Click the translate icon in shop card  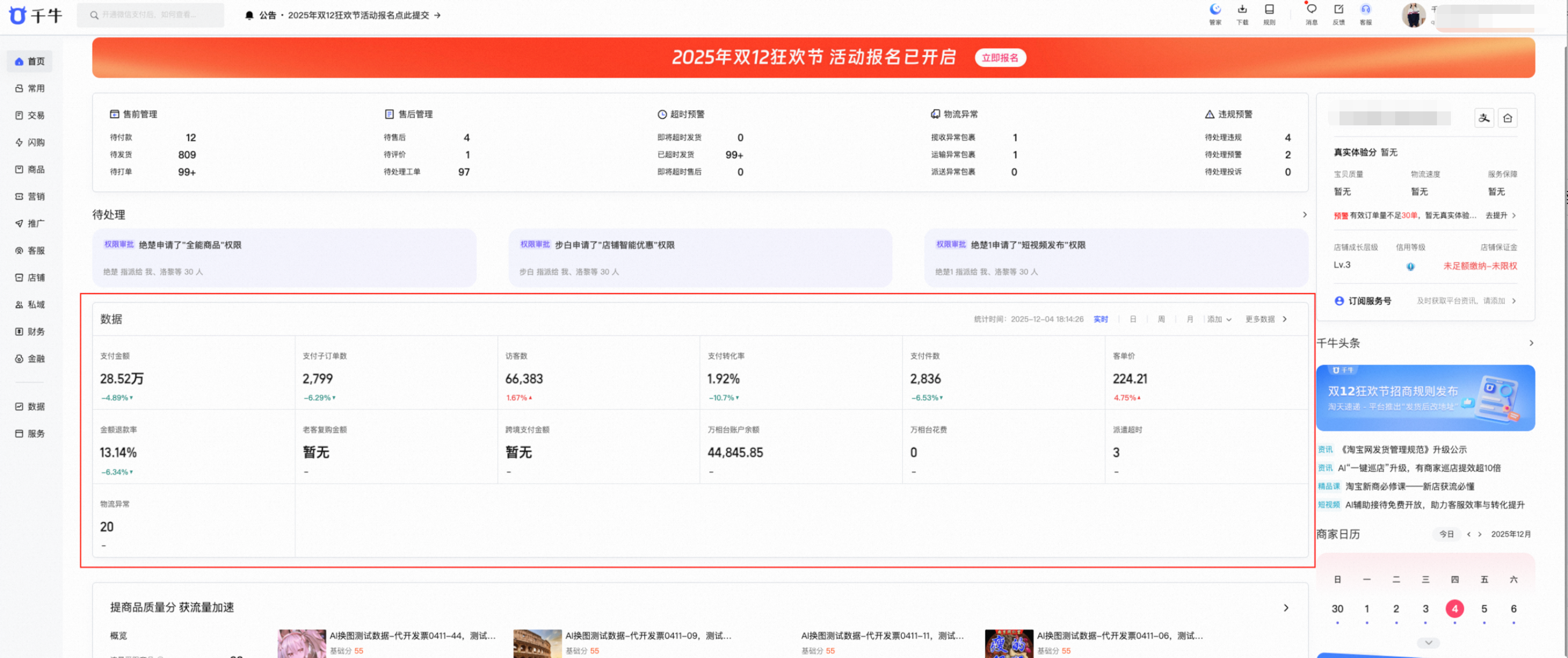[x=1484, y=118]
